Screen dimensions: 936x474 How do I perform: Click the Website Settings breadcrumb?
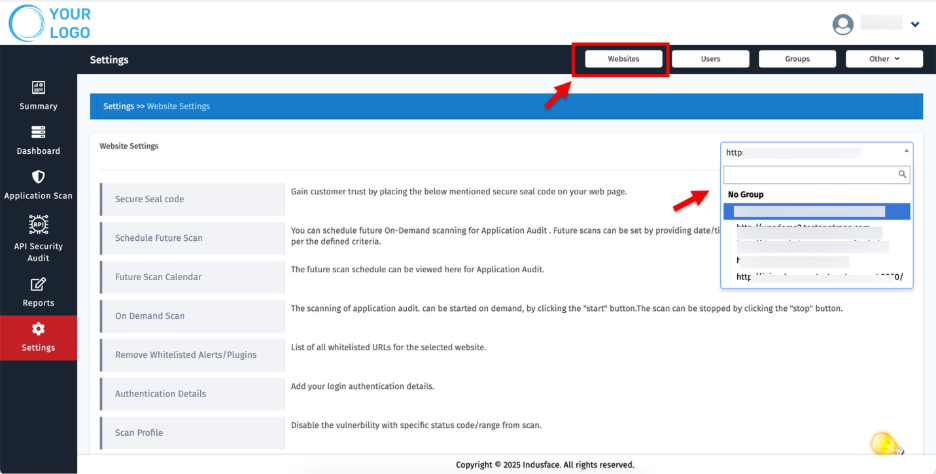178,106
